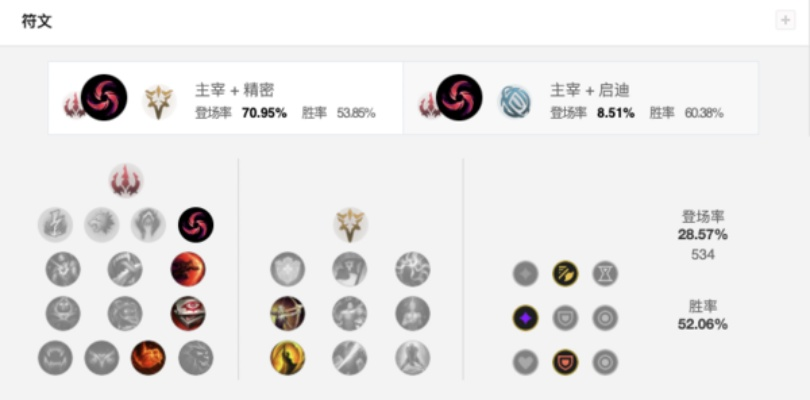
Task: Click the 52.06% win rate value
Action: pos(703,325)
